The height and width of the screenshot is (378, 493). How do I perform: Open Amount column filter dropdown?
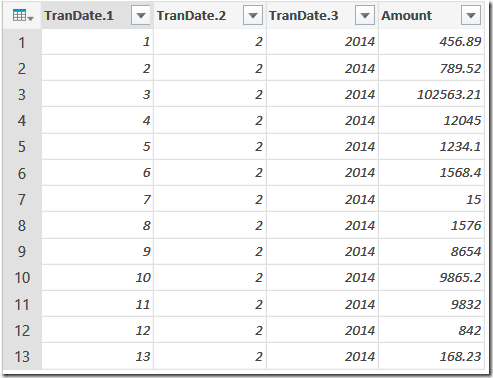pyautogui.click(x=471, y=15)
